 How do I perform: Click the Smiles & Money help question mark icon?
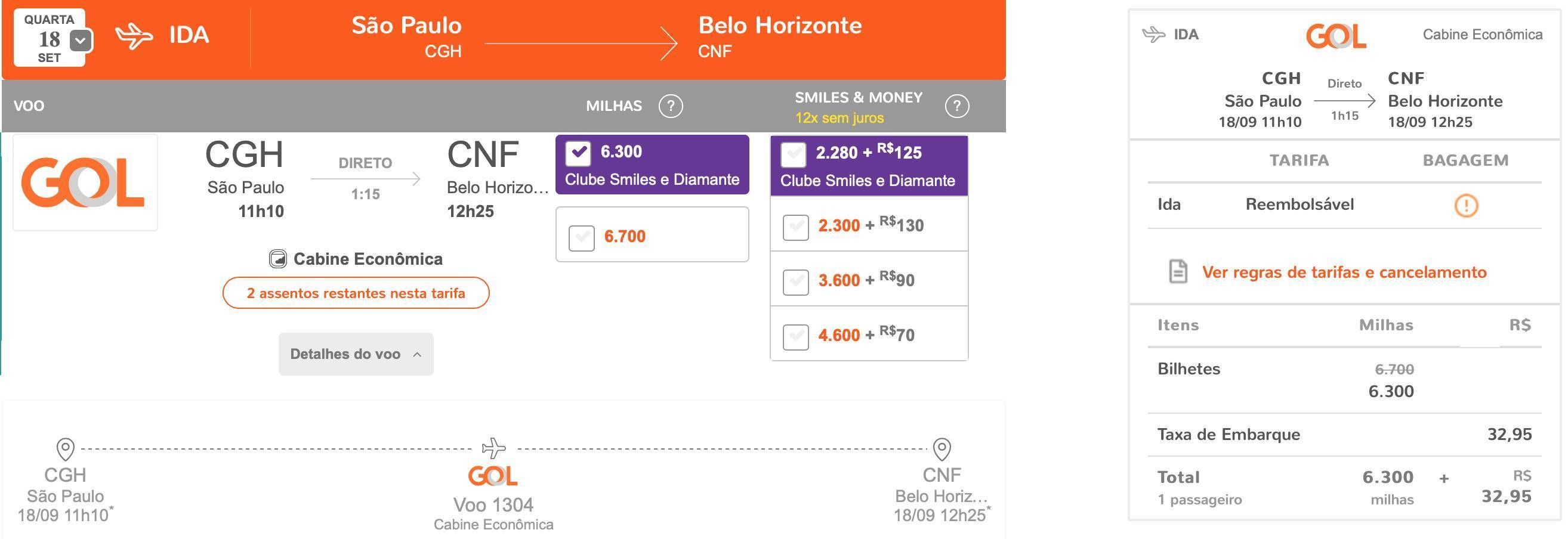point(957,106)
